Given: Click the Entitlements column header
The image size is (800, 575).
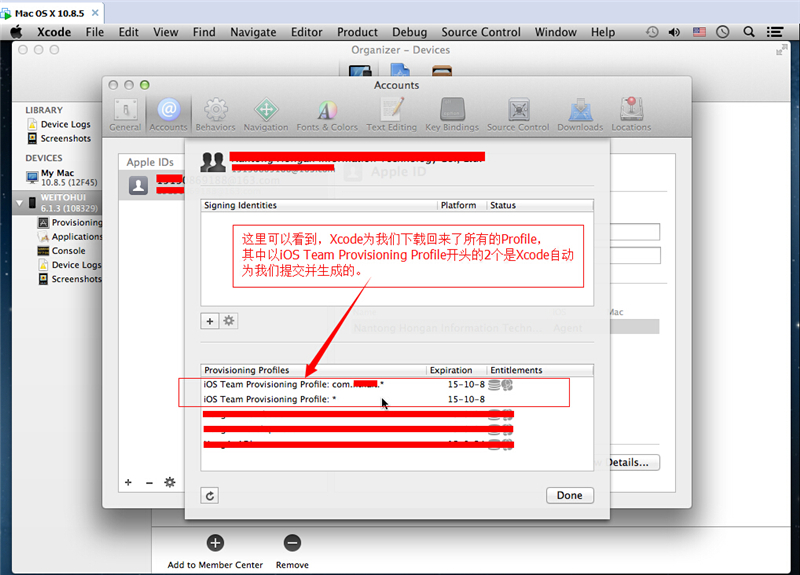Looking at the screenshot, I should 540,370.
